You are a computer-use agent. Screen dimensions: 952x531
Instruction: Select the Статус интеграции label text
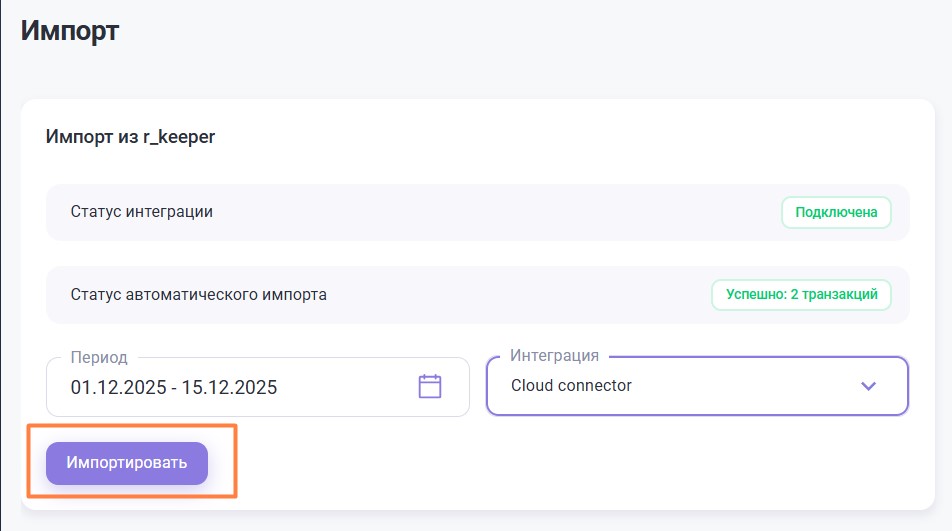[142, 212]
